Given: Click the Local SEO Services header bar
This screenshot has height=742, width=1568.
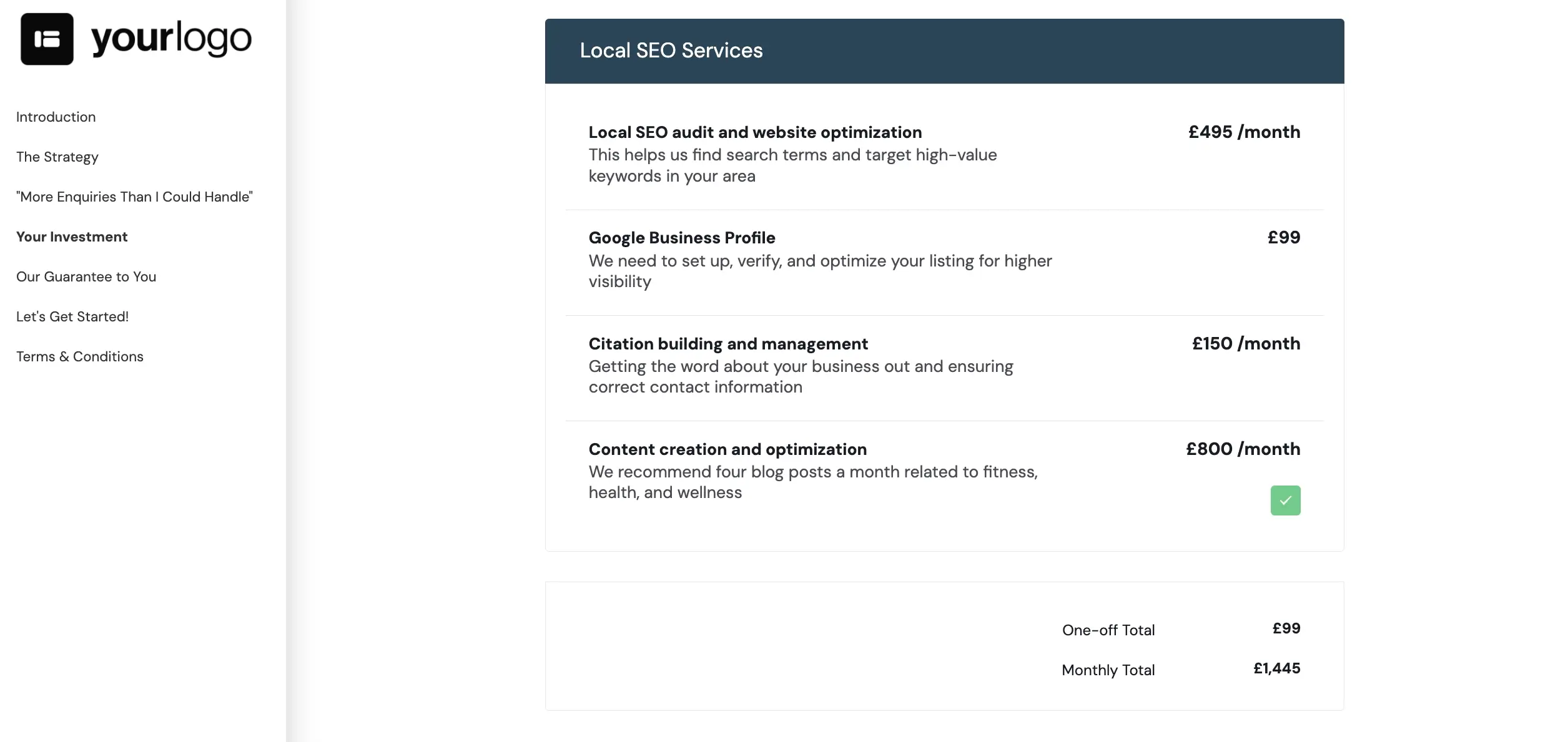Looking at the screenshot, I should click(671, 50).
